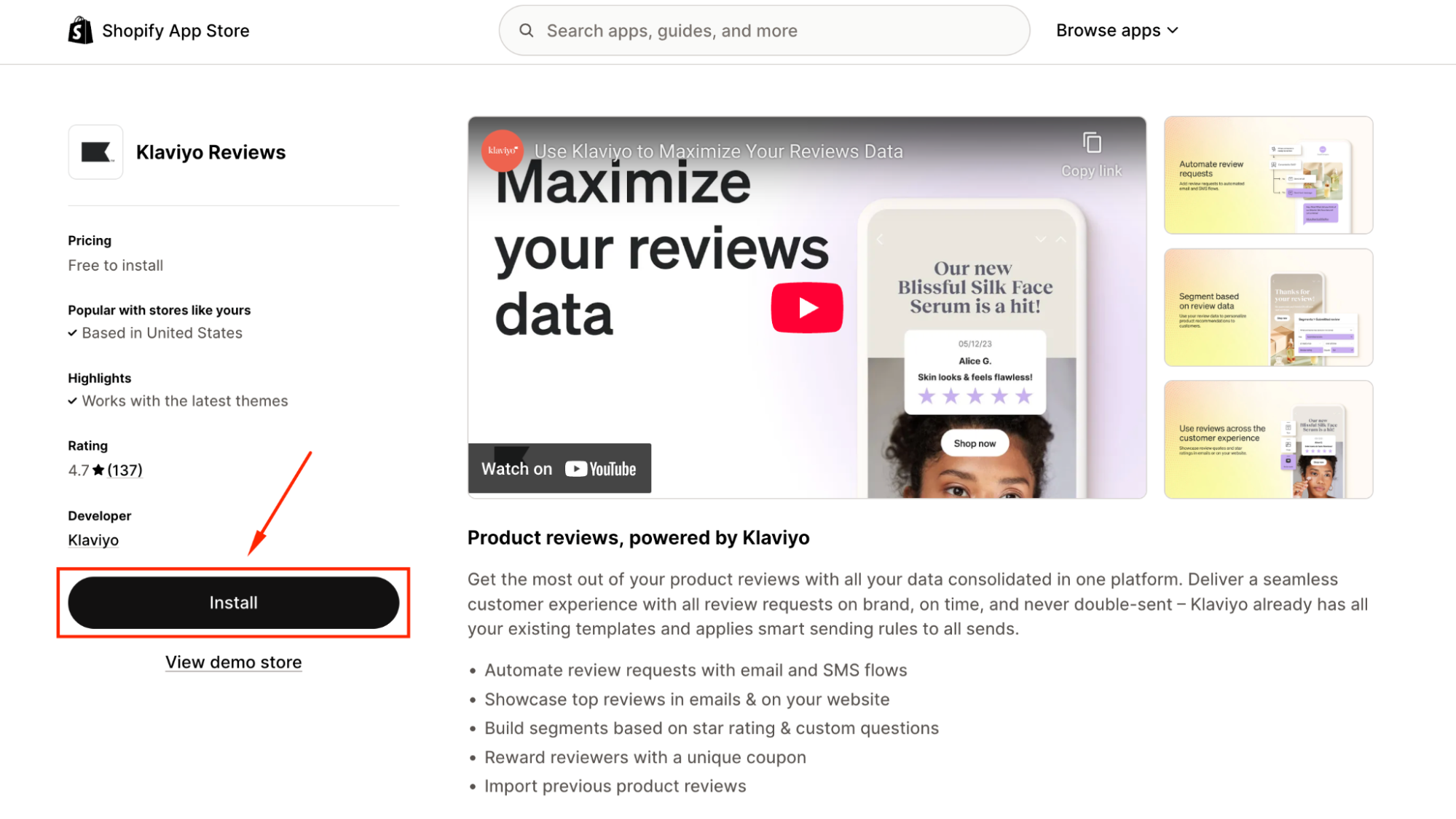This screenshot has width=1456, height=819.
Task: Open the Use reviews across customer experience thumbnail
Action: [1268, 440]
